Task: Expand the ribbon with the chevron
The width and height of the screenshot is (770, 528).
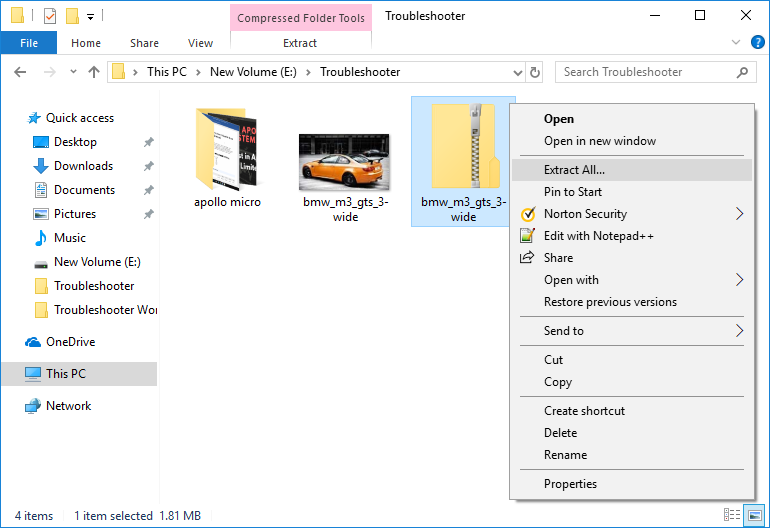Action: coord(736,43)
